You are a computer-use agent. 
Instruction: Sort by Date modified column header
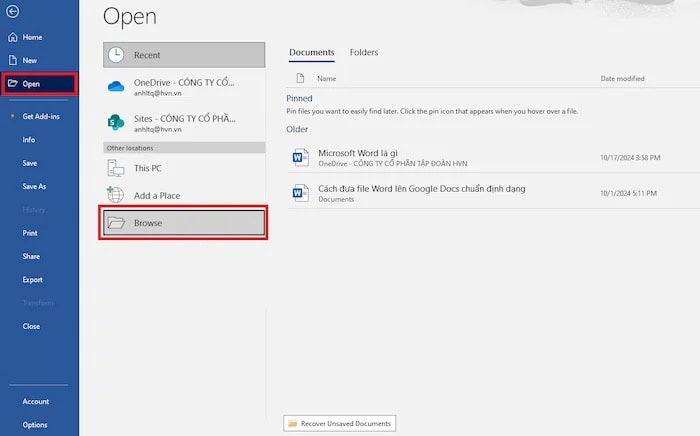point(622,79)
